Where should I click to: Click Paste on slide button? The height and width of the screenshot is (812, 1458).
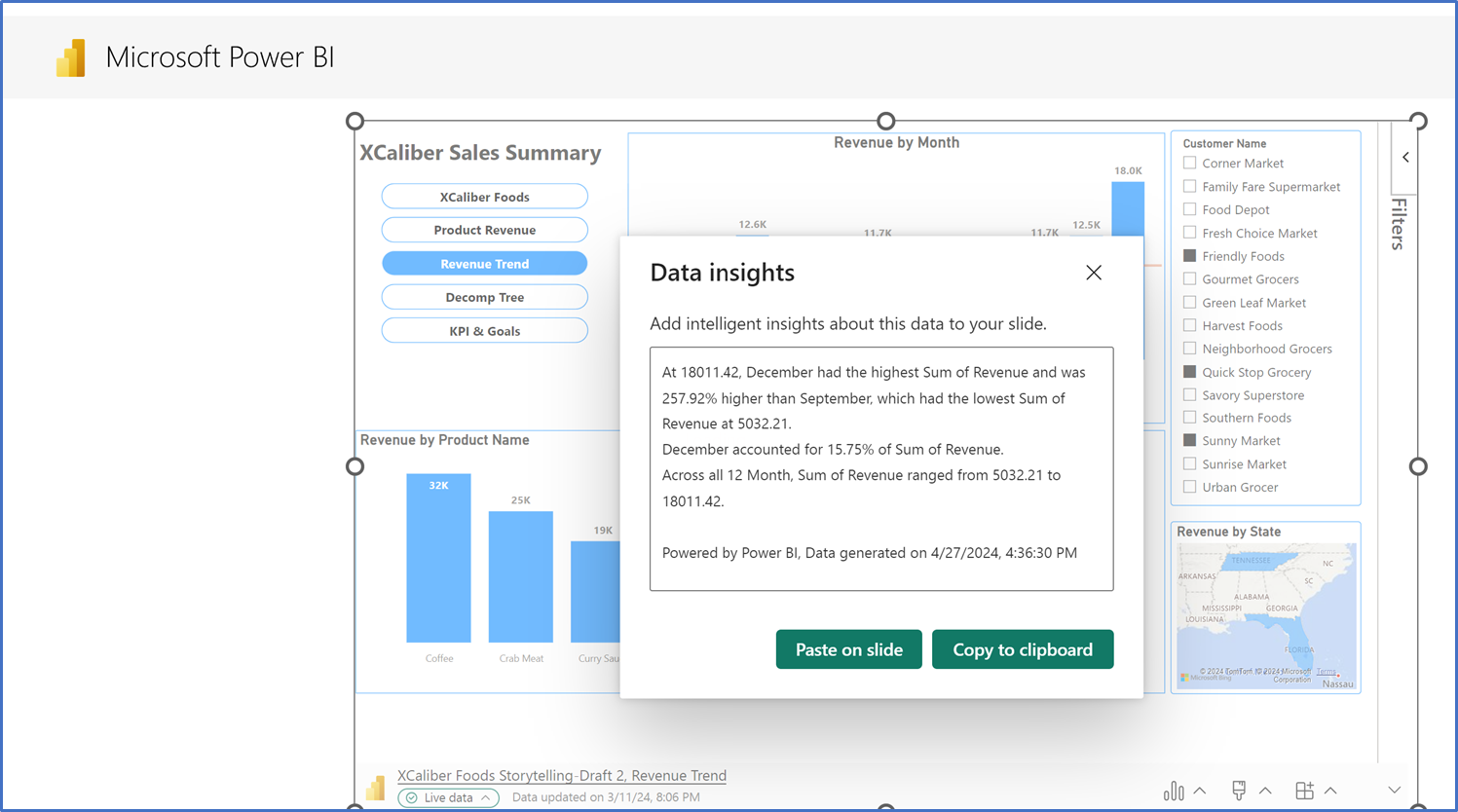point(848,649)
